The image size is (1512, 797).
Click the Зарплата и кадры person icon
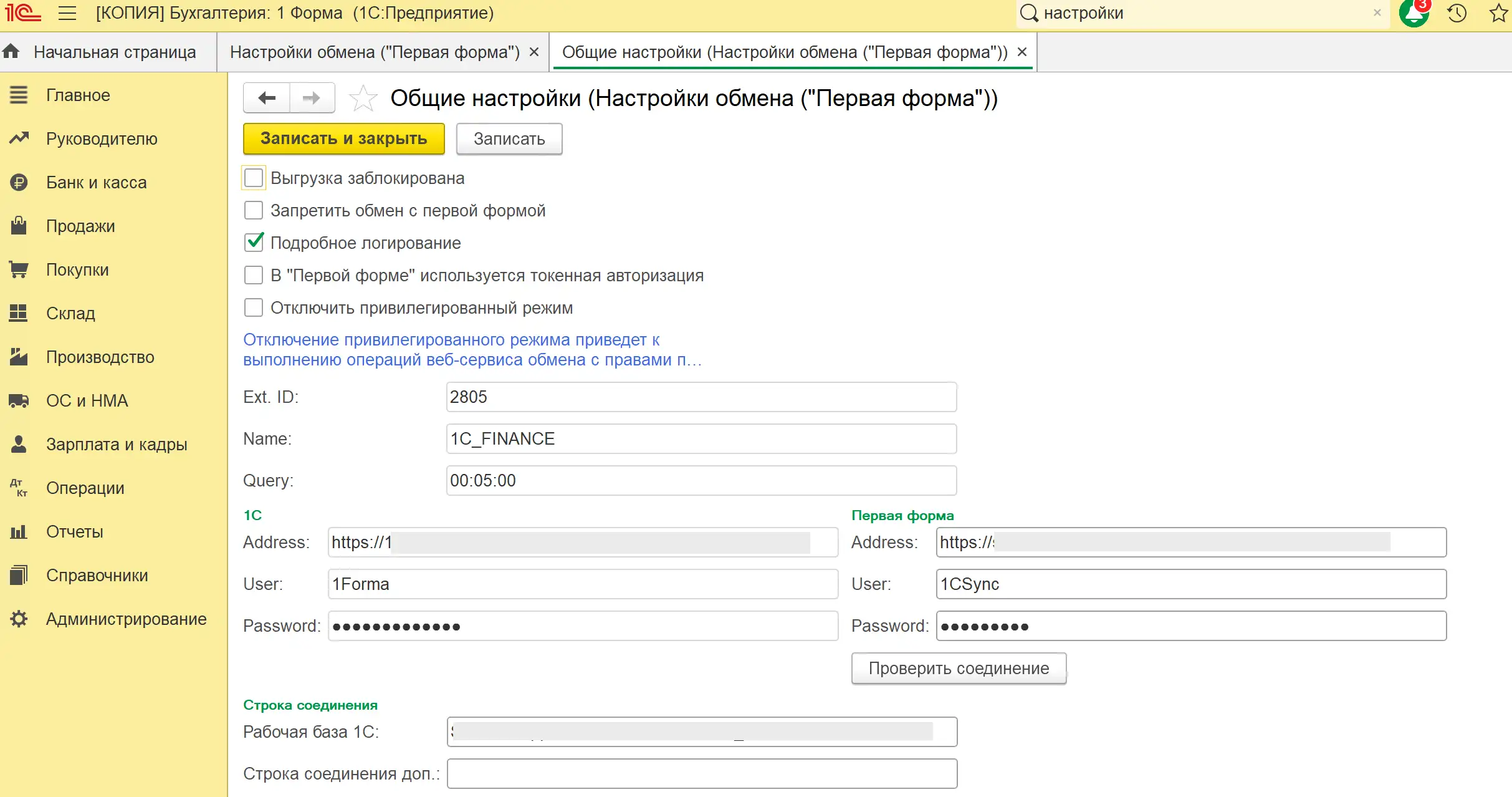pyautogui.click(x=19, y=444)
